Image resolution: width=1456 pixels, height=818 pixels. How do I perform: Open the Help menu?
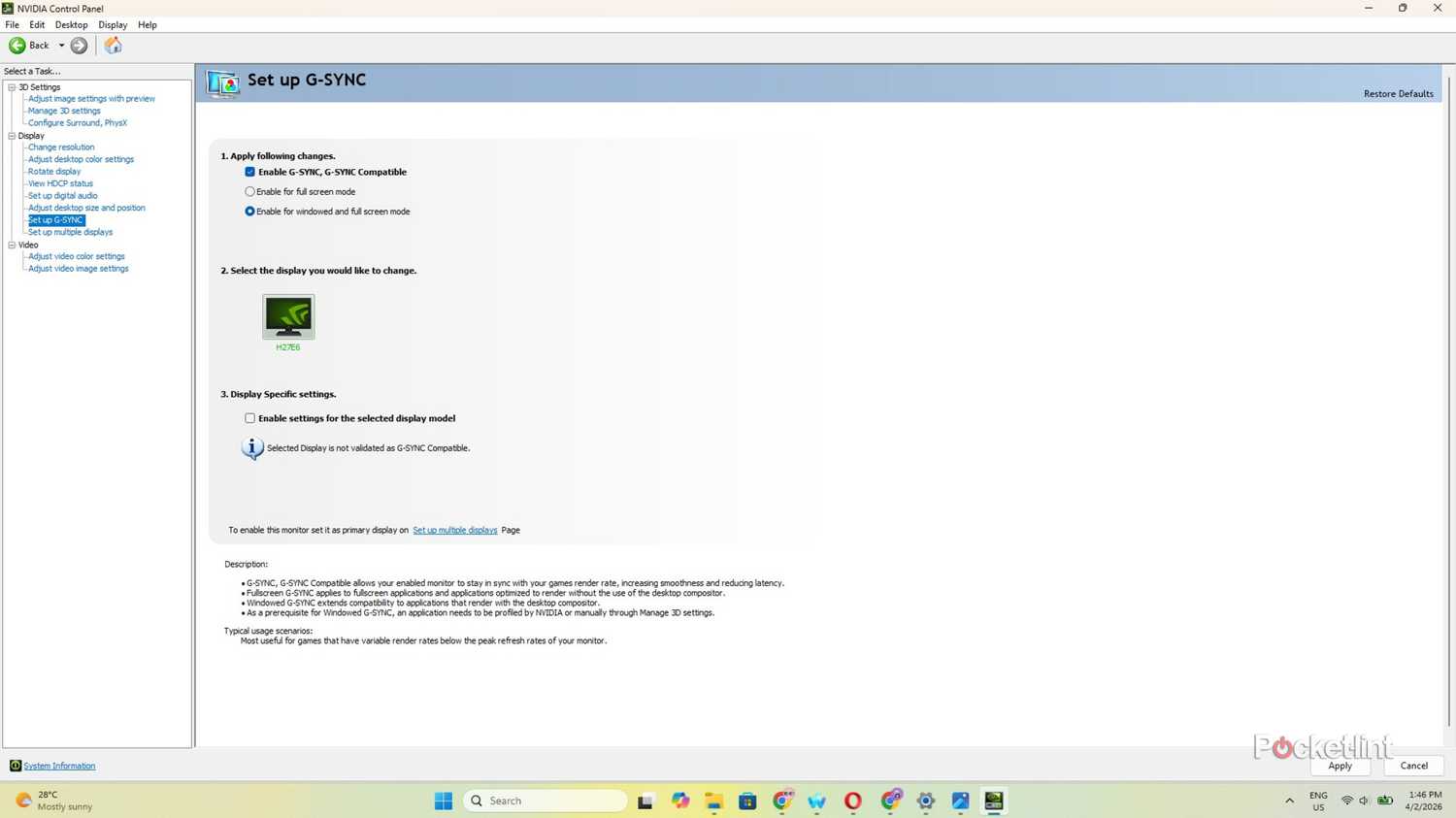point(147,25)
